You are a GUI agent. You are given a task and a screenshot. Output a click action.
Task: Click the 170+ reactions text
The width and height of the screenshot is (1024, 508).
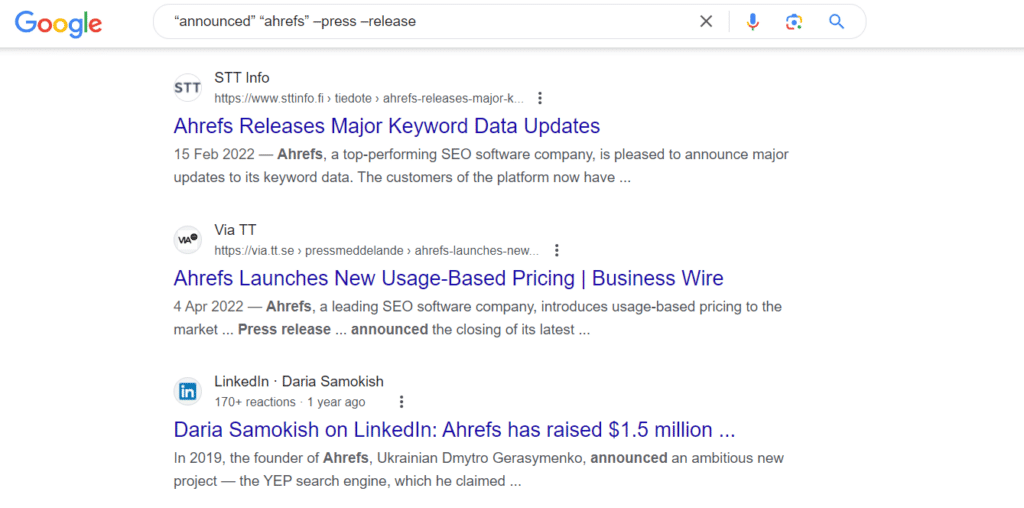click(255, 402)
